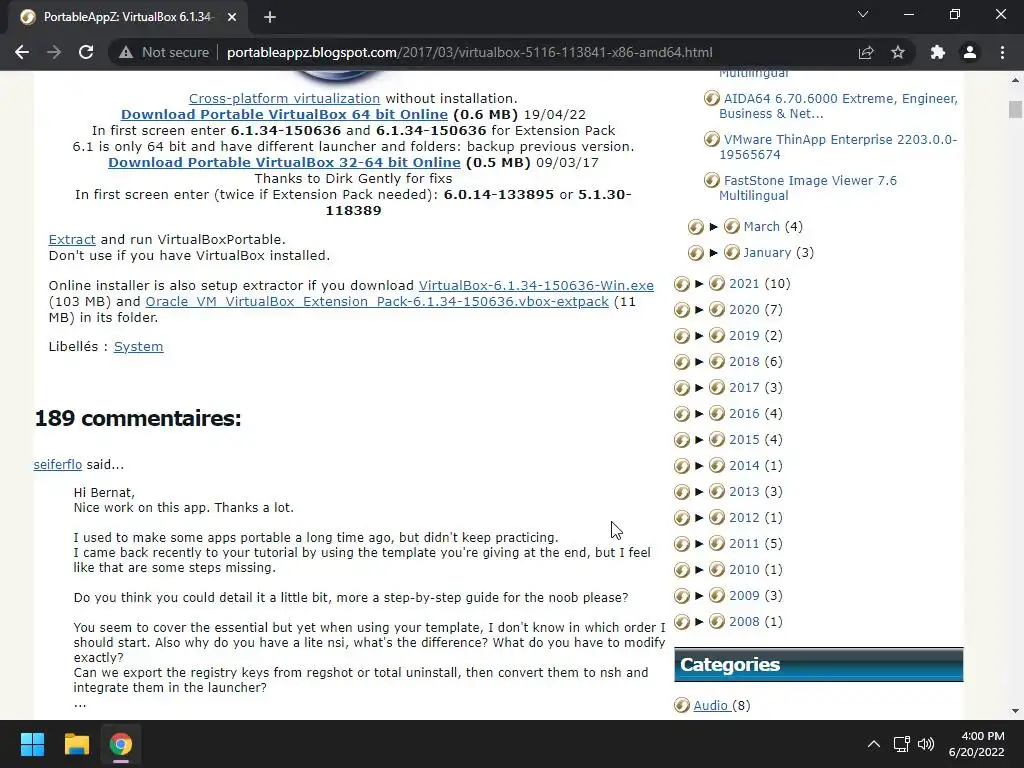Open the tab search chevron
The image size is (1024, 768).
[x=863, y=14]
